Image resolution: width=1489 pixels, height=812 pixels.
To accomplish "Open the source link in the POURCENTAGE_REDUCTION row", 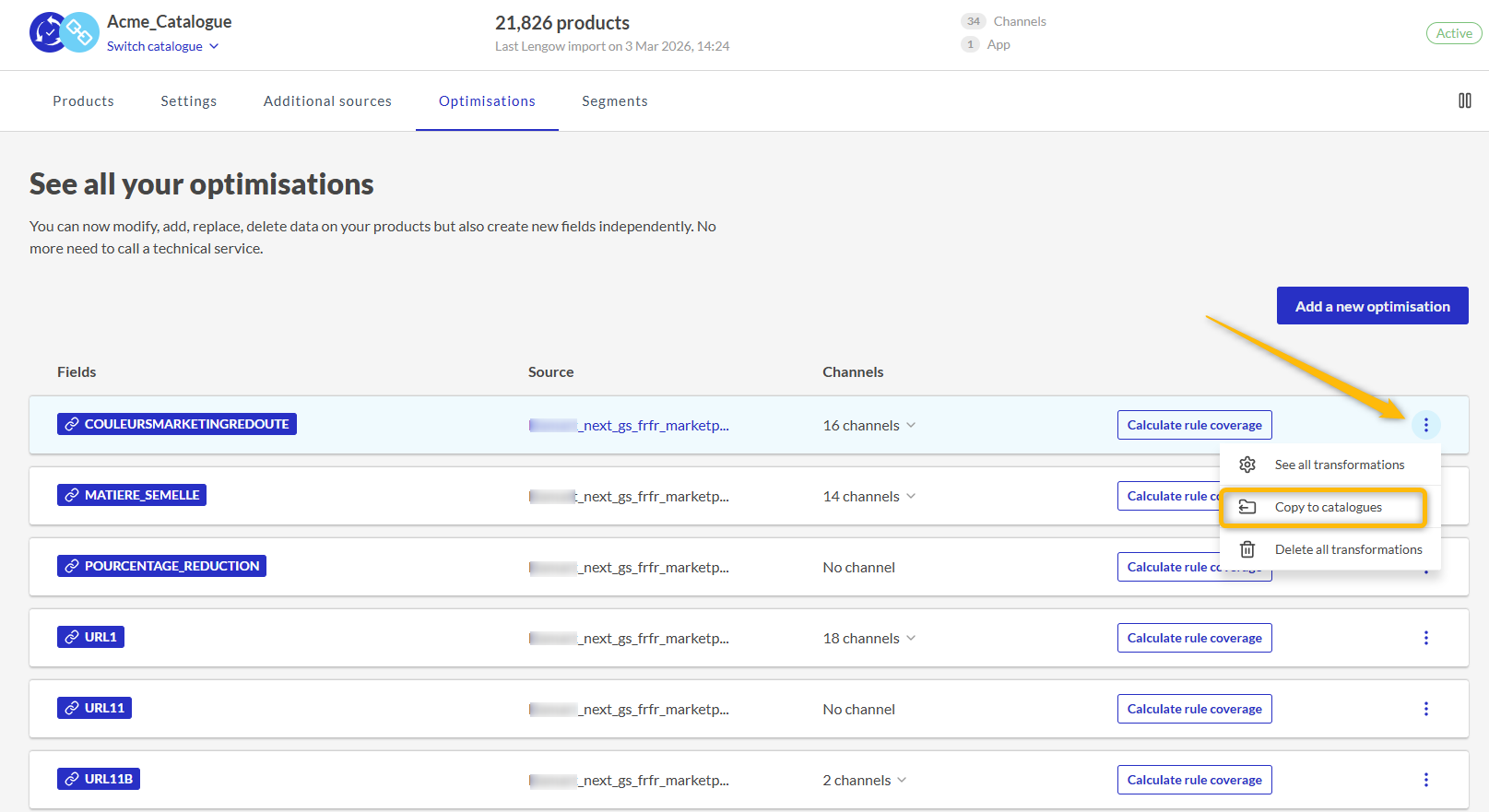I will click(629, 567).
